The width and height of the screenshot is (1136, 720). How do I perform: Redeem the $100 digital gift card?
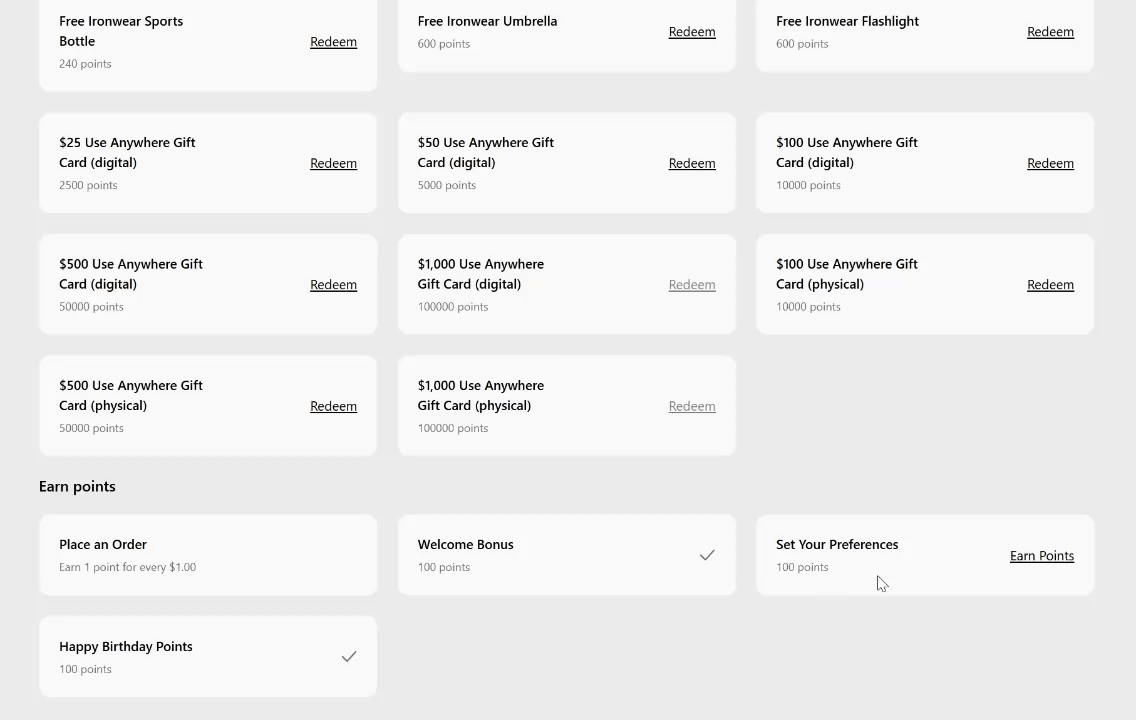click(x=1050, y=163)
